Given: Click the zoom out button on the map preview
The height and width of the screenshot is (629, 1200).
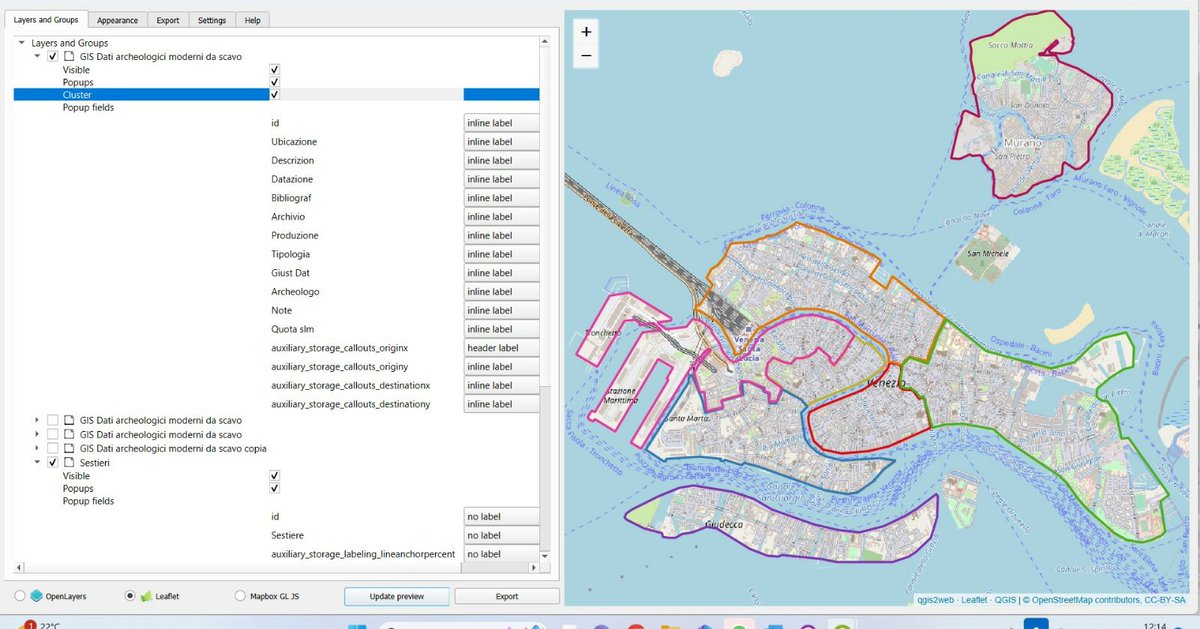Looking at the screenshot, I should 586,55.
